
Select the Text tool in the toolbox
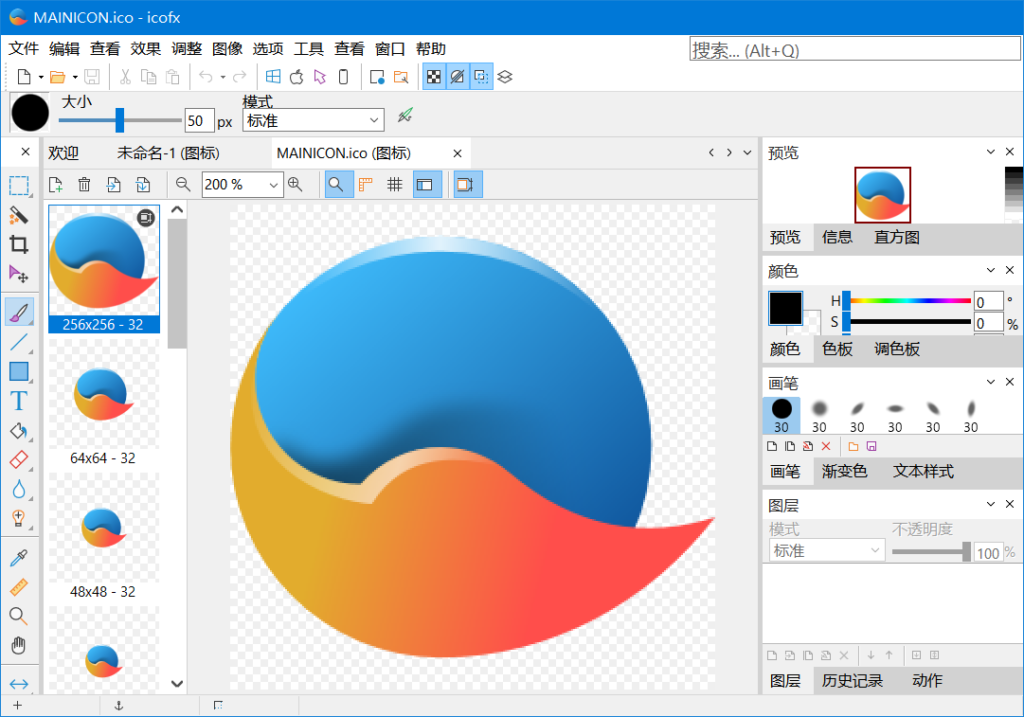(18, 401)
